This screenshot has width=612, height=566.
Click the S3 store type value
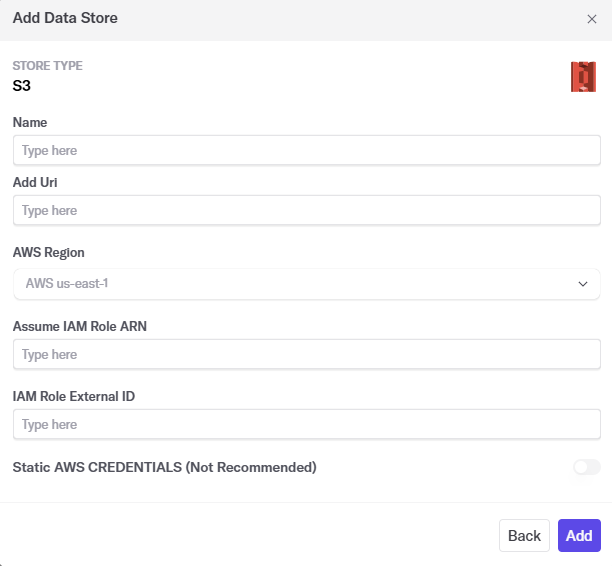coord(22,85)
